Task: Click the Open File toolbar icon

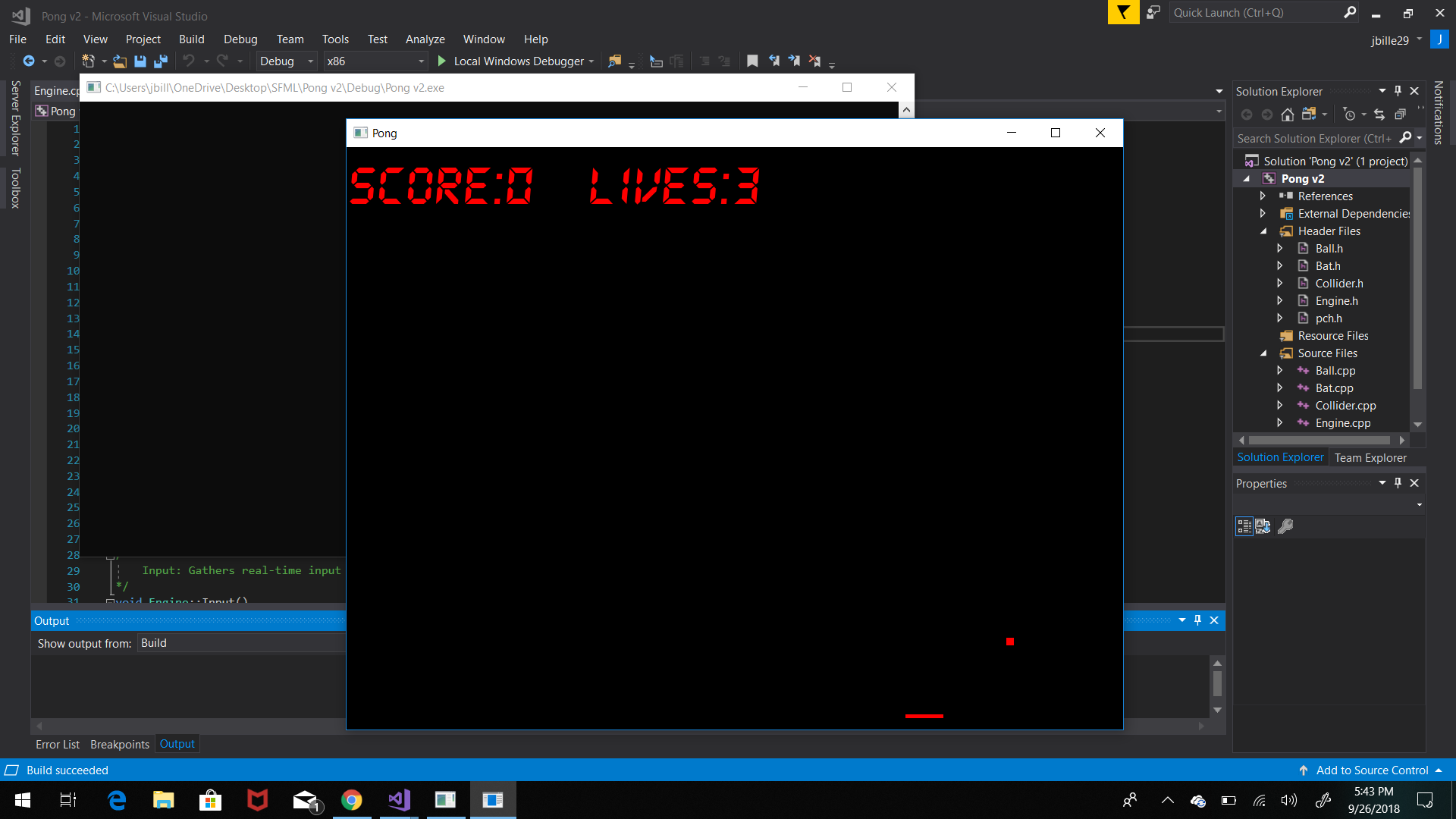Action: tap(120, 61)
